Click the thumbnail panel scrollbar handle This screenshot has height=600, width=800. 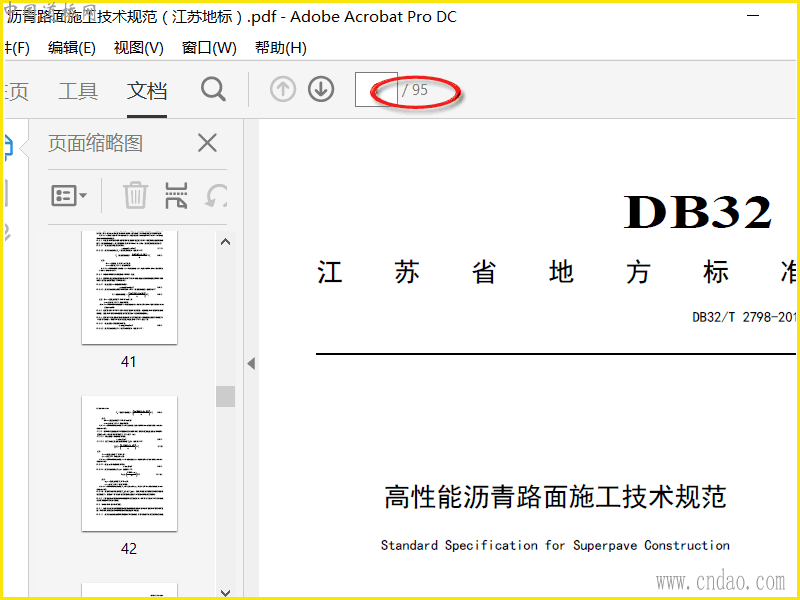pyautogui.click(x=226, y=396)
